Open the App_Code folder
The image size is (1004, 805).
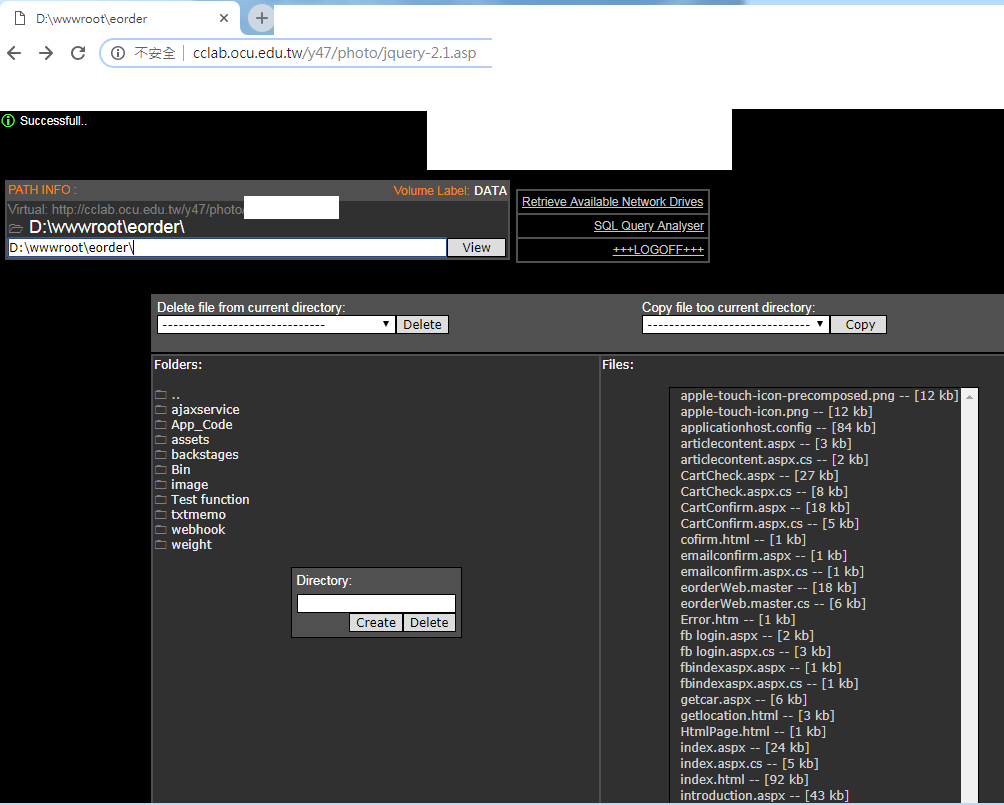[x=202, y=425]
